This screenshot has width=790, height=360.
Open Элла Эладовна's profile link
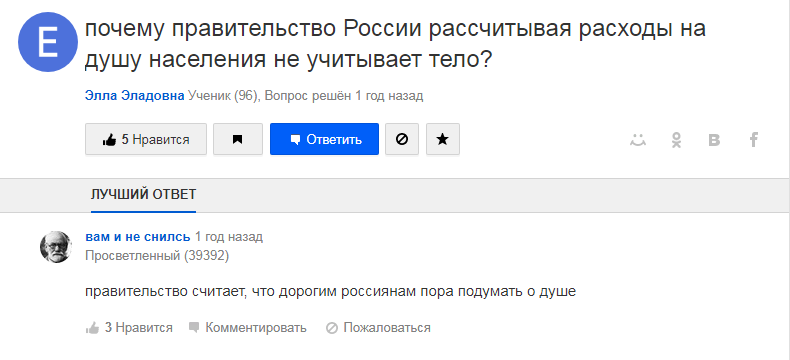click(x=135, y=96)
